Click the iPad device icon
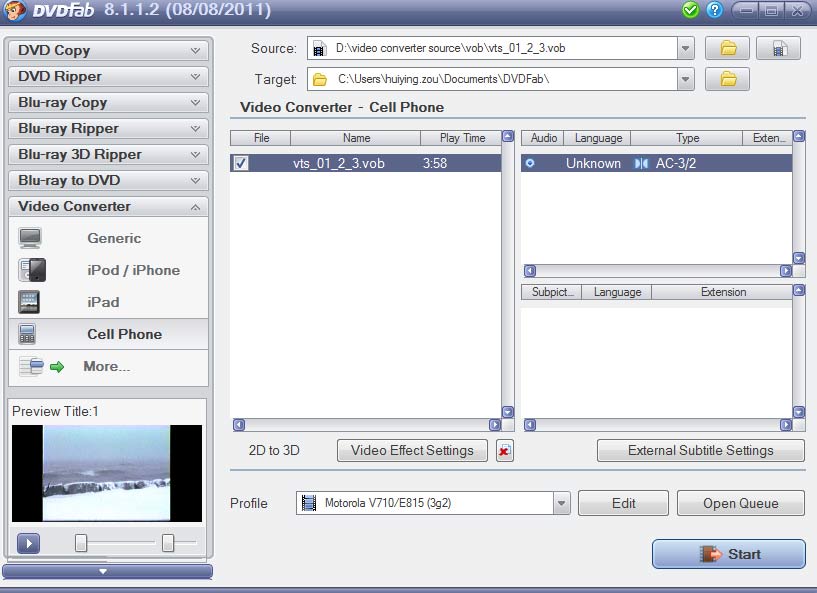The height and width of the screenshot is (593, 817). 29,302
